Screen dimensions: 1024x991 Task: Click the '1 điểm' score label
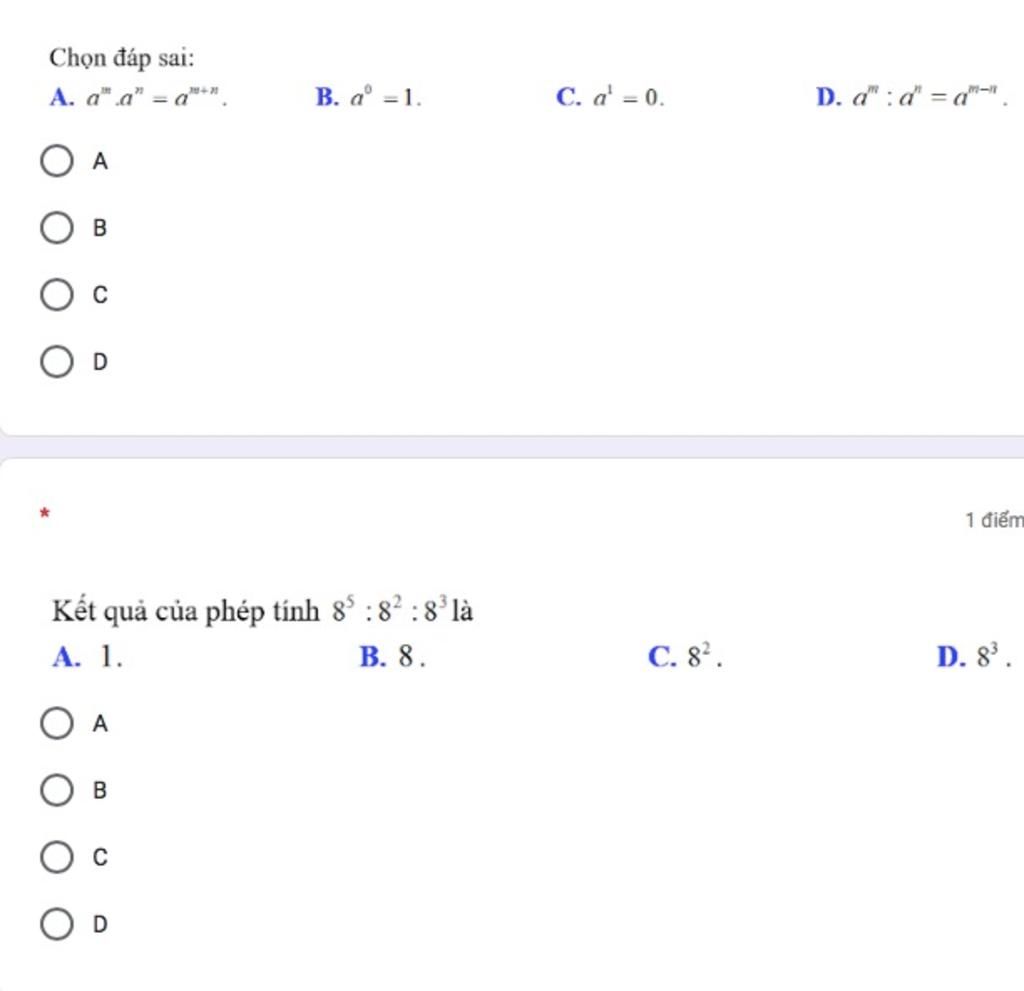[x=995, y=520]
